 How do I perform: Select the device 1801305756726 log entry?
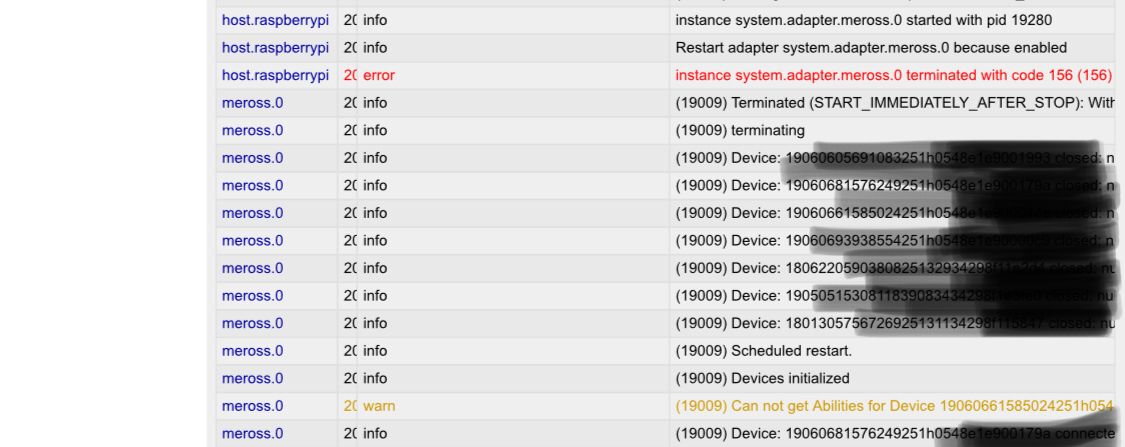pyautogui.click(x=894, y=324)
